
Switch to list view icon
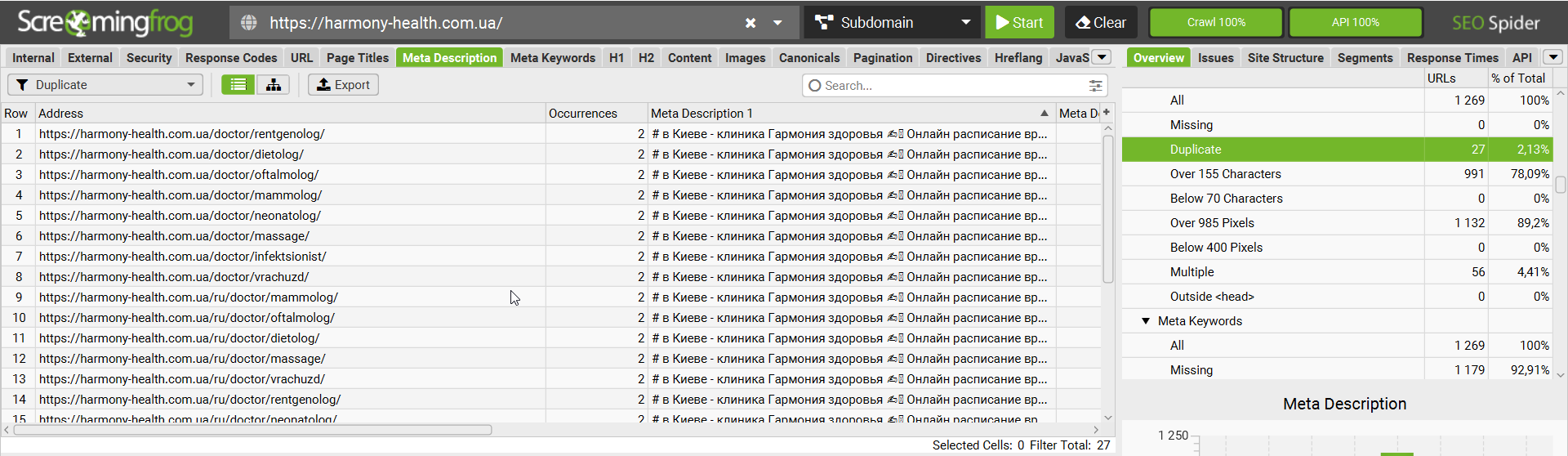(238, 85)
